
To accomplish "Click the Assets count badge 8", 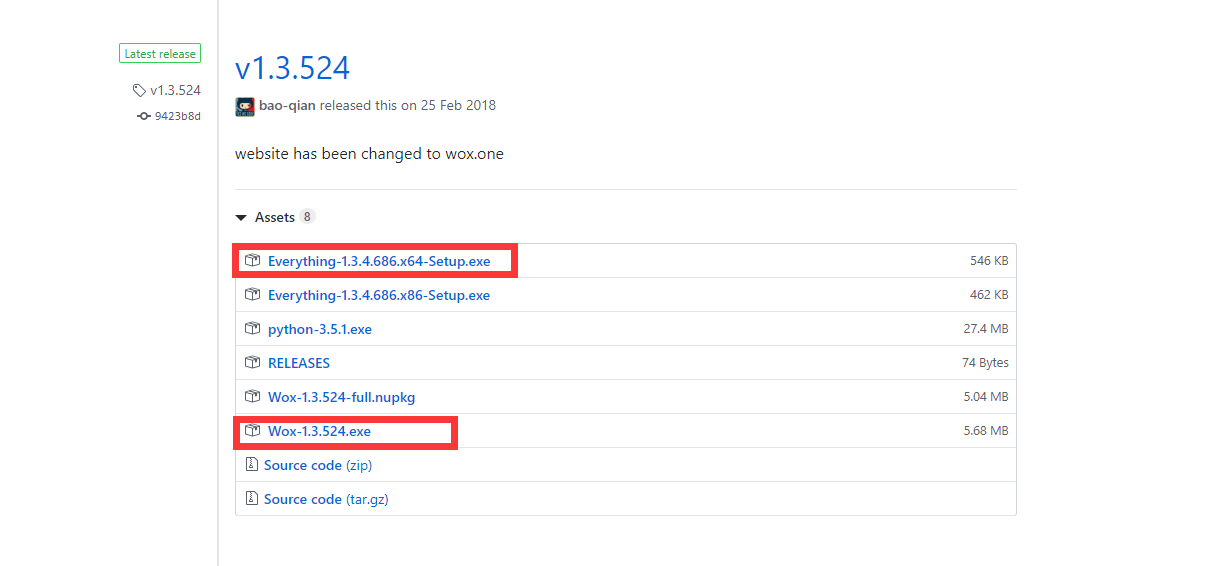I will coord(307,217).
